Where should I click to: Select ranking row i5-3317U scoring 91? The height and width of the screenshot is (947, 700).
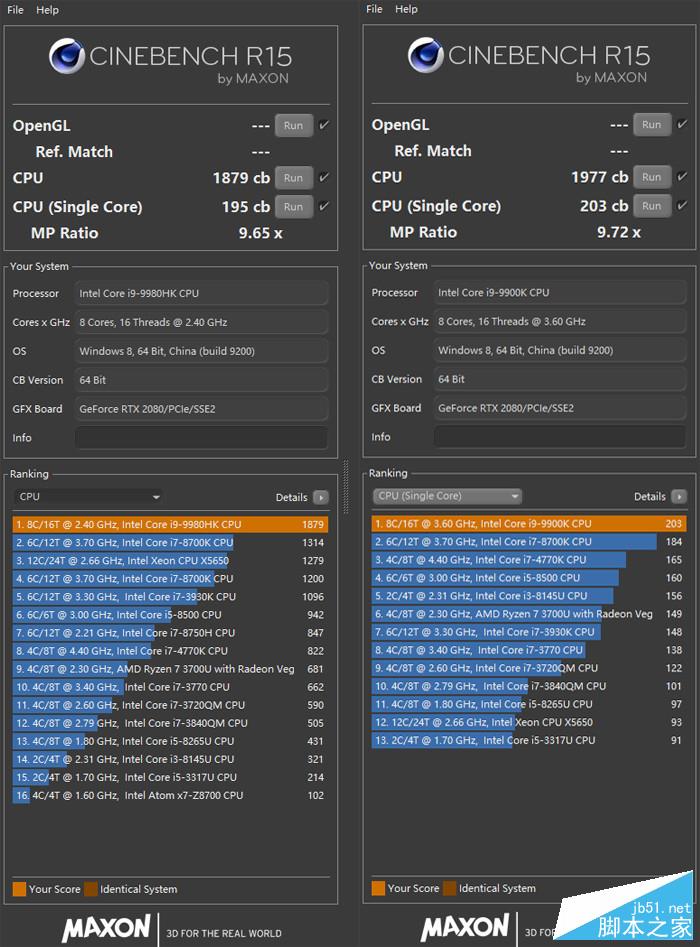pos(529,740)
